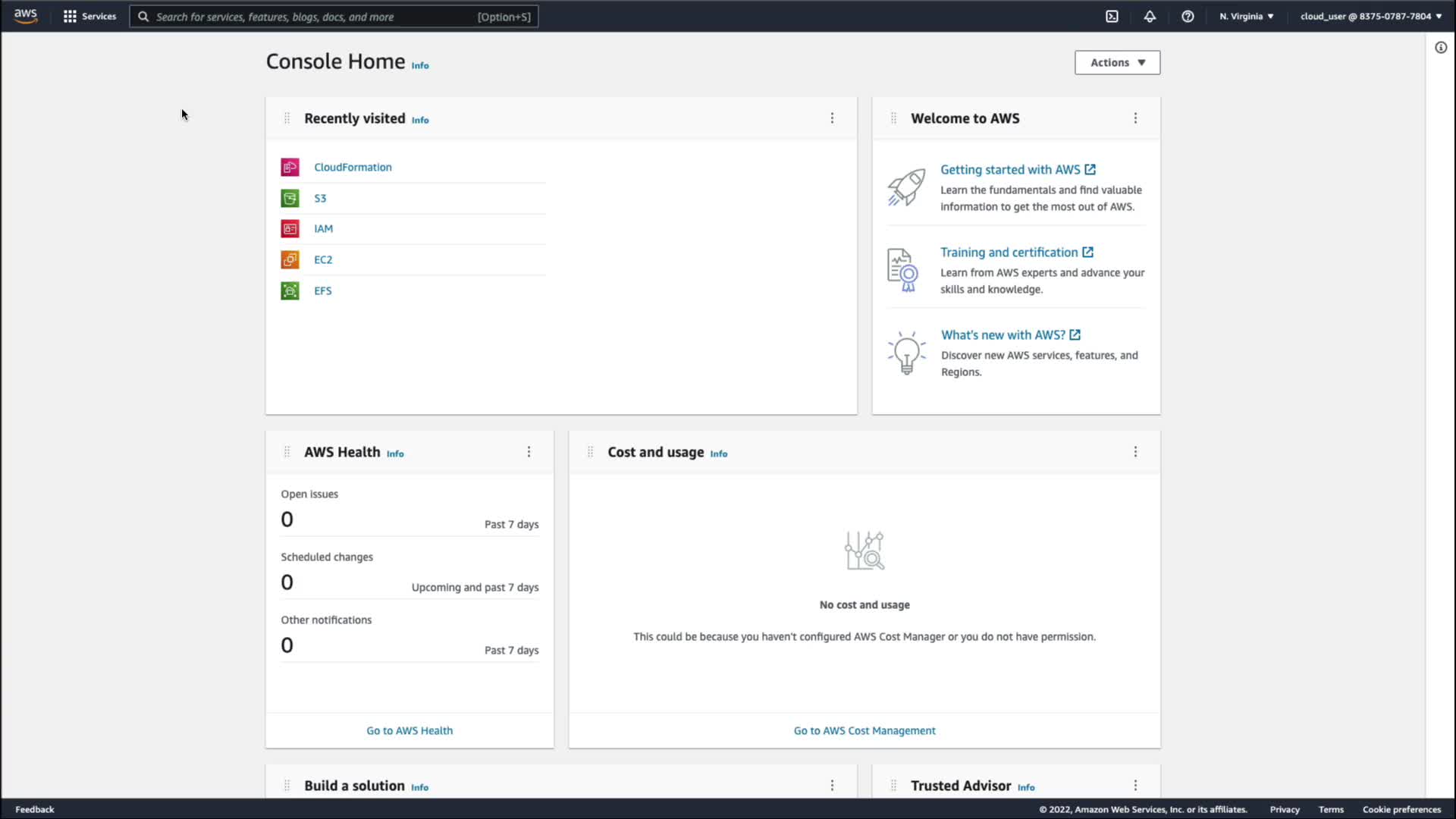
Task: Click the AWS logo home icon
Action: [x=26, y=16]
